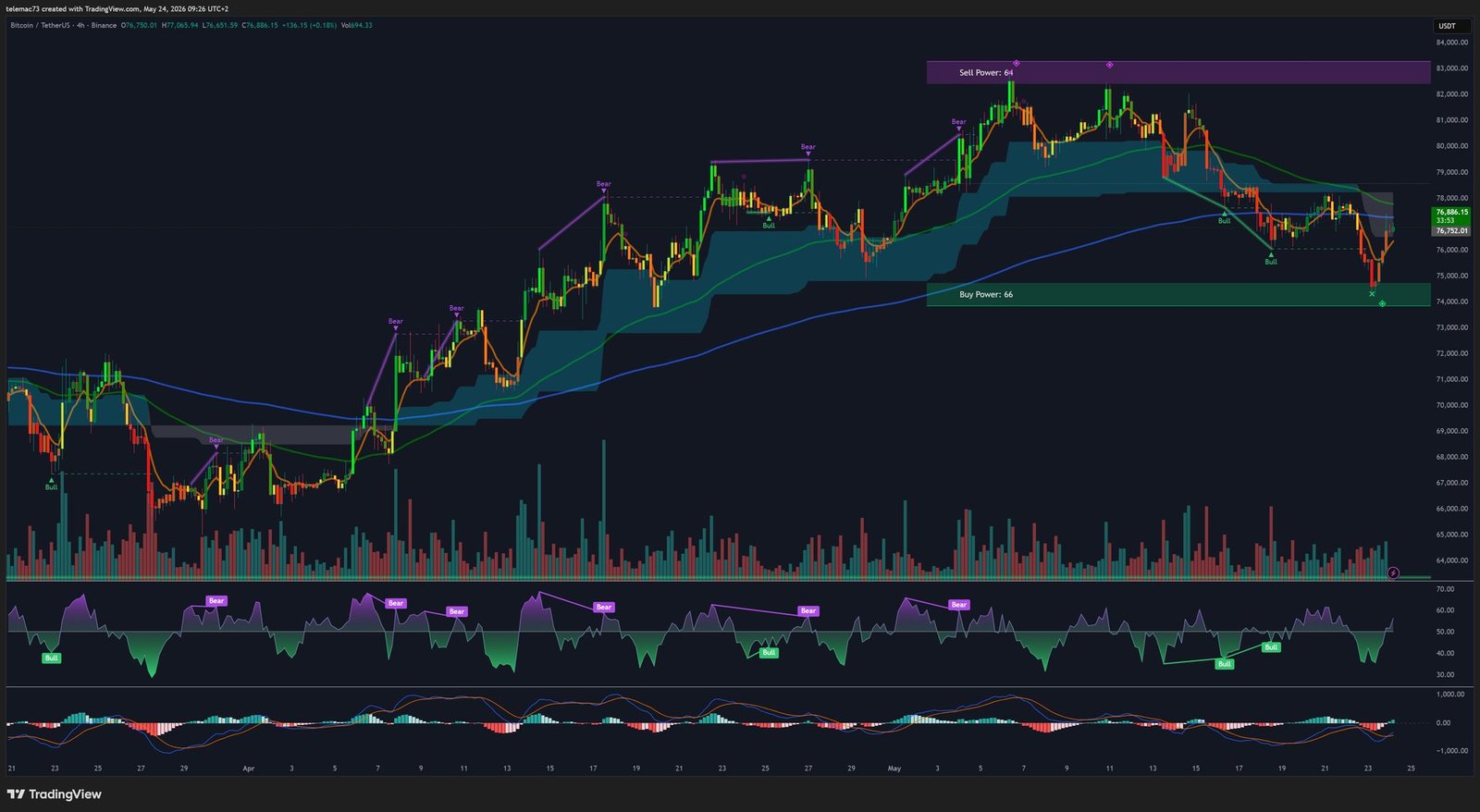The image size is (1480, 812).
Task: Click the 30.00 level on the RSI scale
Action: pyautogui.click(x=1446, y=675)
